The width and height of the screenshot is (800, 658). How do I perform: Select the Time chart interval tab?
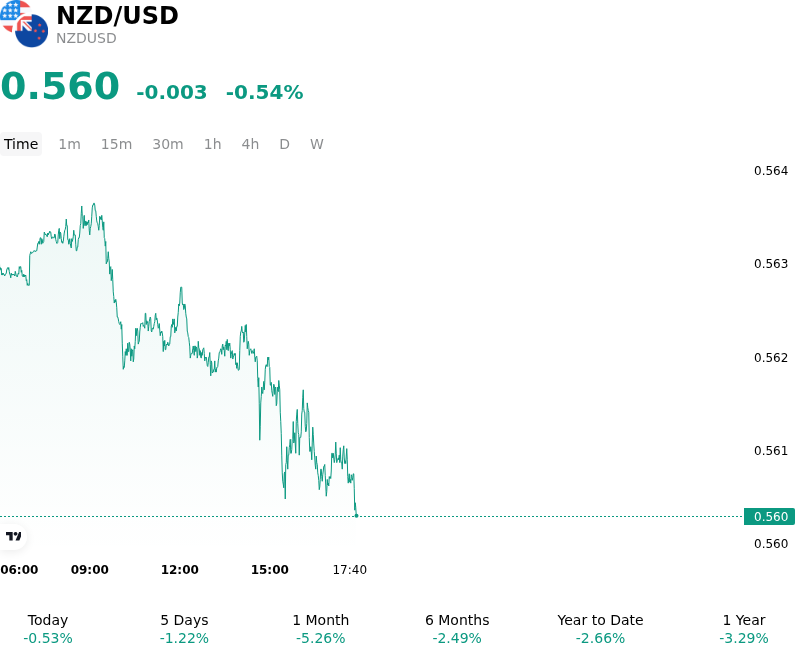[21, 144]
